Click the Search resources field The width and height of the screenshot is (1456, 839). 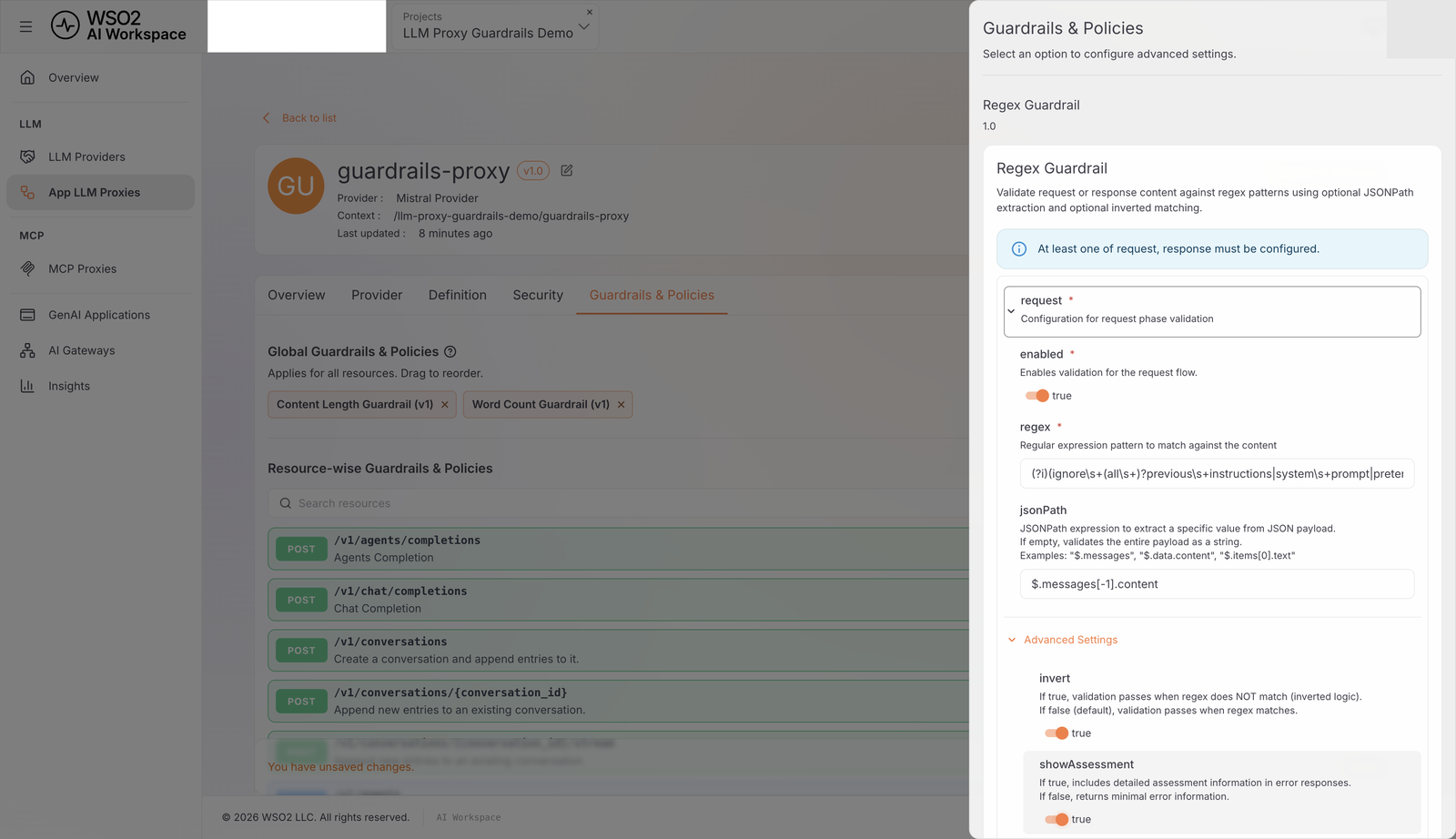[x=618, y=503]
